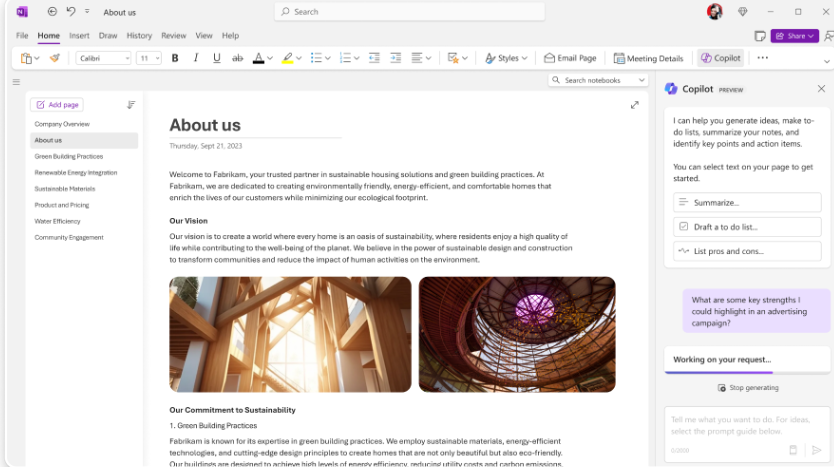The width and height of the screenshot is (834, 467).
Task: Sort the page list
Action: coord(131,105)
